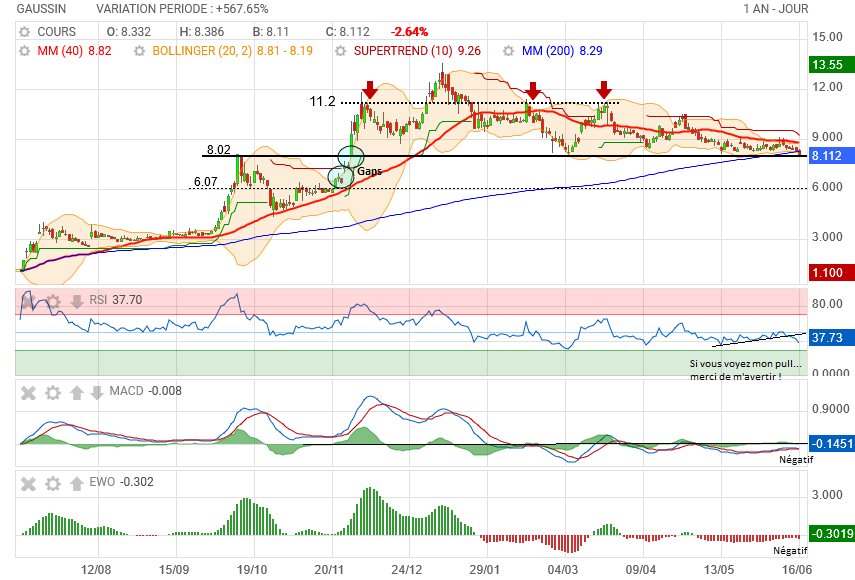Click the 09/04 date on the time axis
This screenshot has height=580, width=855.
pos(641,570)
